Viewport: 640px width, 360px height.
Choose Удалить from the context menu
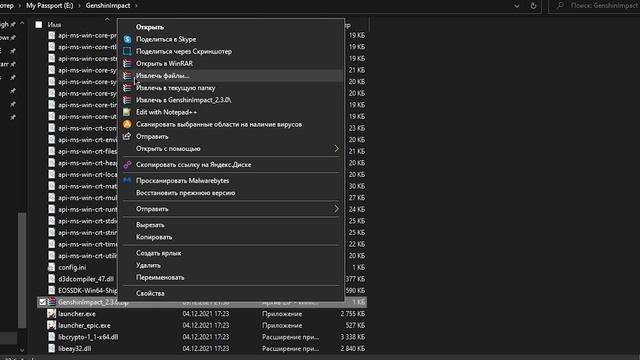coord(148,265)
